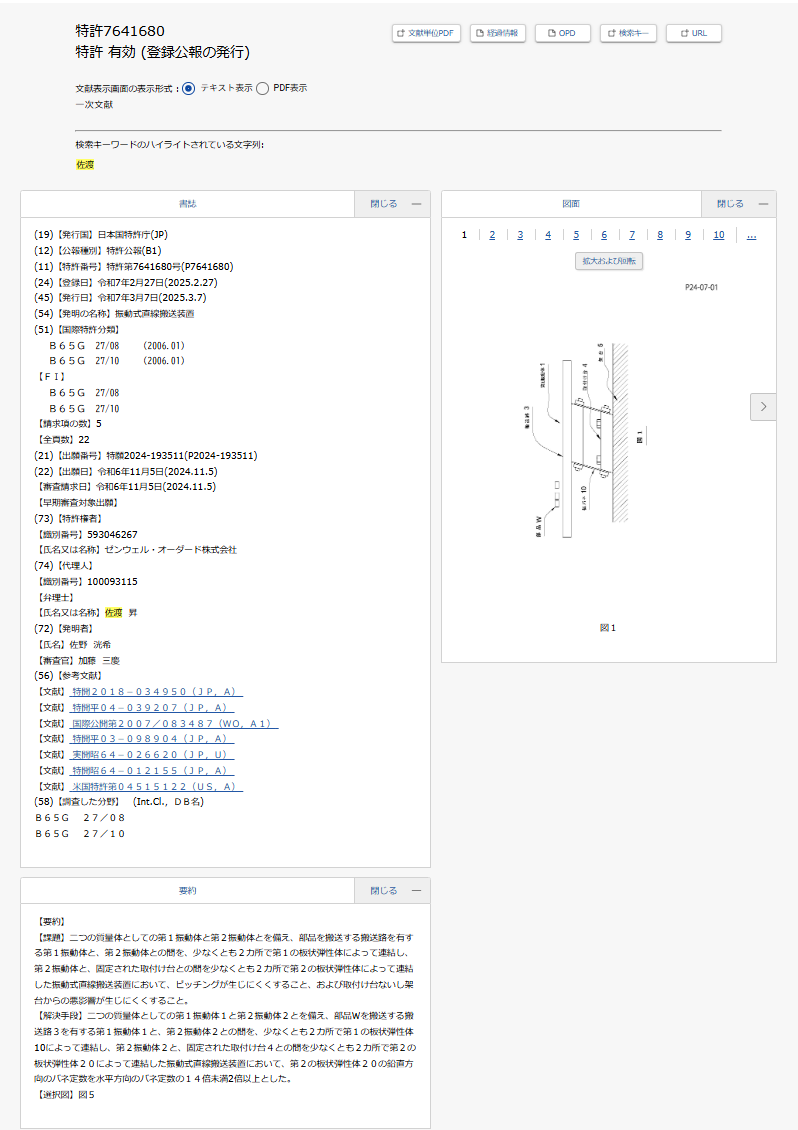
Task: Collapse the 書誌 panel with 閉じる
Action: (x=392, y=204)
